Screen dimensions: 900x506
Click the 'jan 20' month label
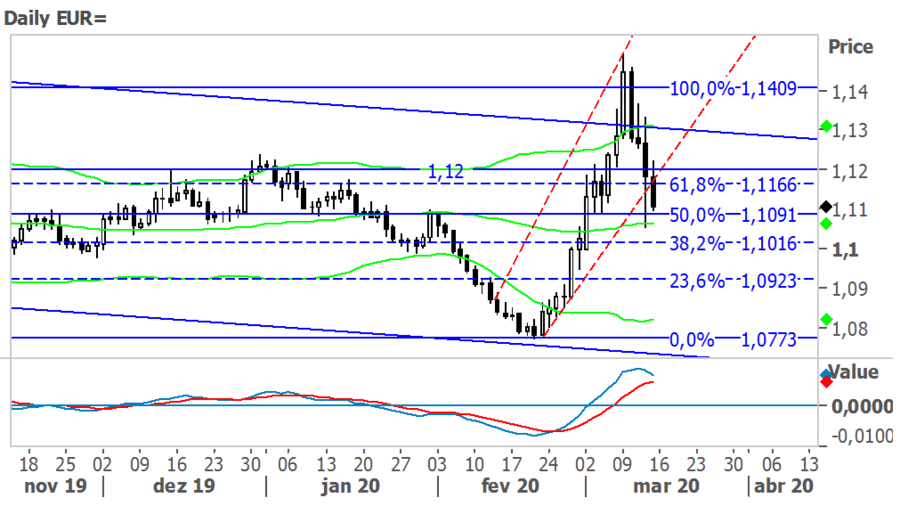tap(350, 486)
